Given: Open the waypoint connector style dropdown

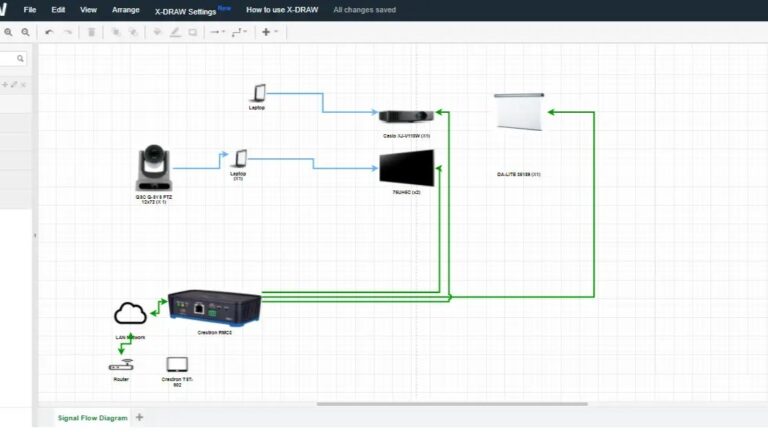Looking at the screenshot, I should click(239, 32).
